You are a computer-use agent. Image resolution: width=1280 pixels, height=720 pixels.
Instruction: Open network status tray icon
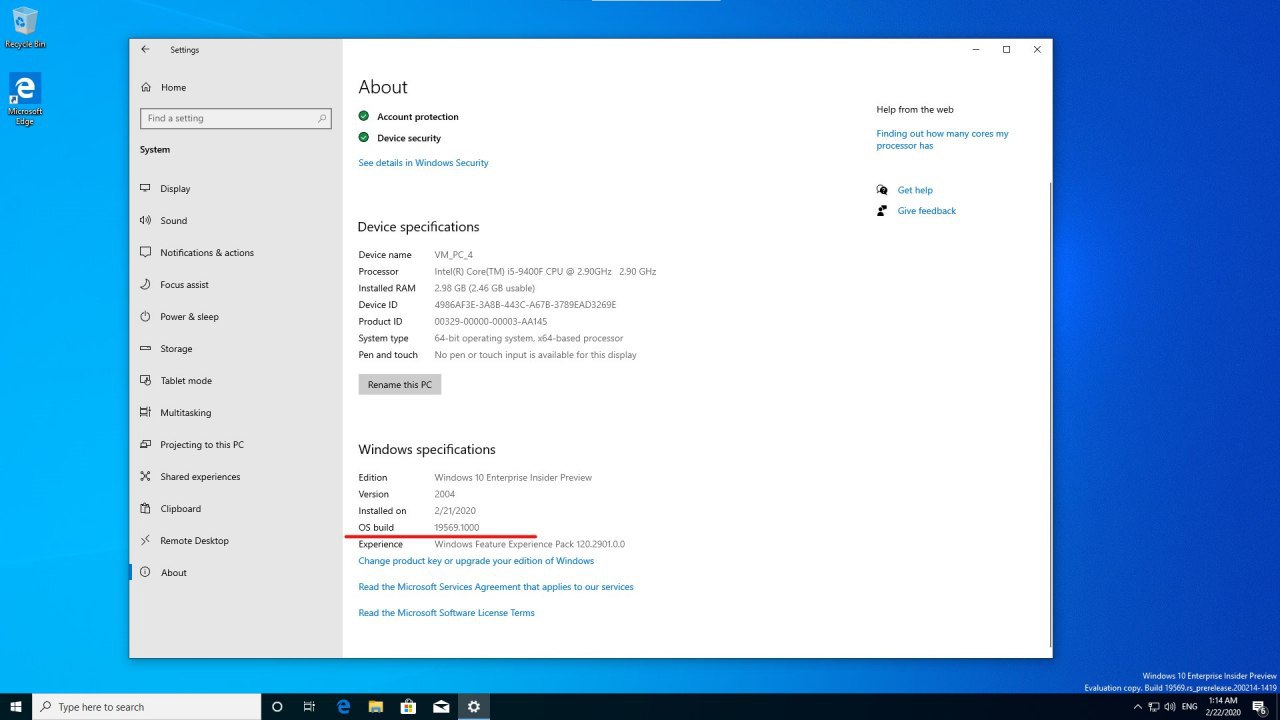[x=1153, y=707]
